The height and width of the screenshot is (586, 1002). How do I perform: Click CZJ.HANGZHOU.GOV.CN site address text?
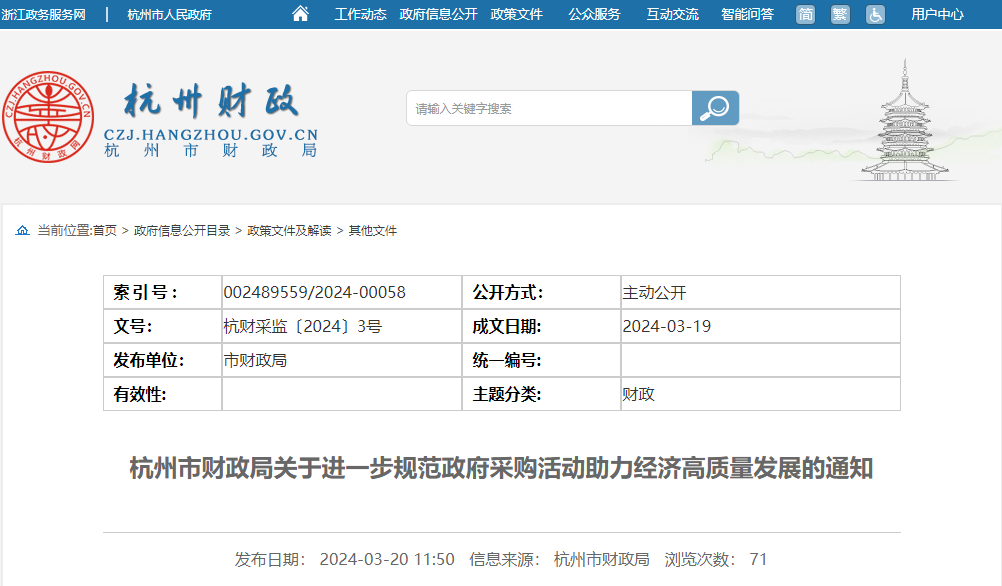211,135
